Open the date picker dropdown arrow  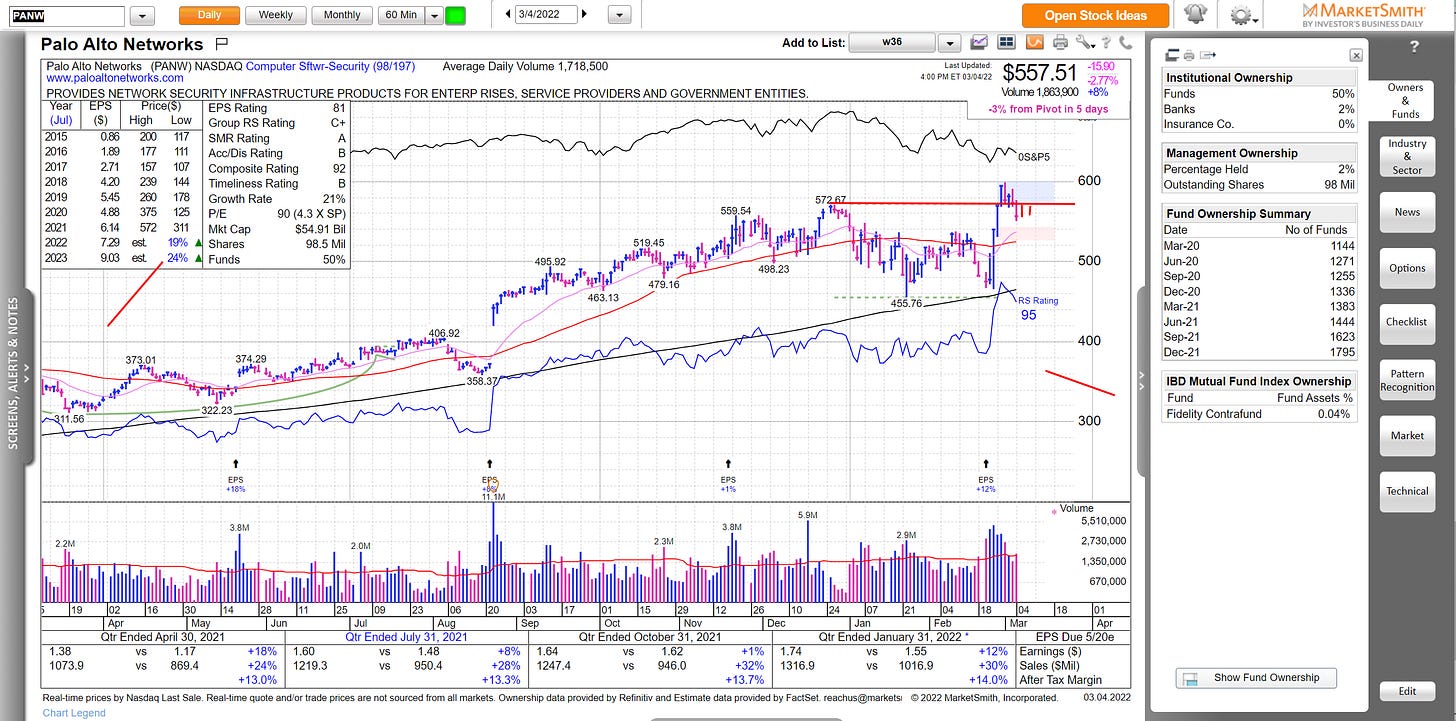pos(620,15)
